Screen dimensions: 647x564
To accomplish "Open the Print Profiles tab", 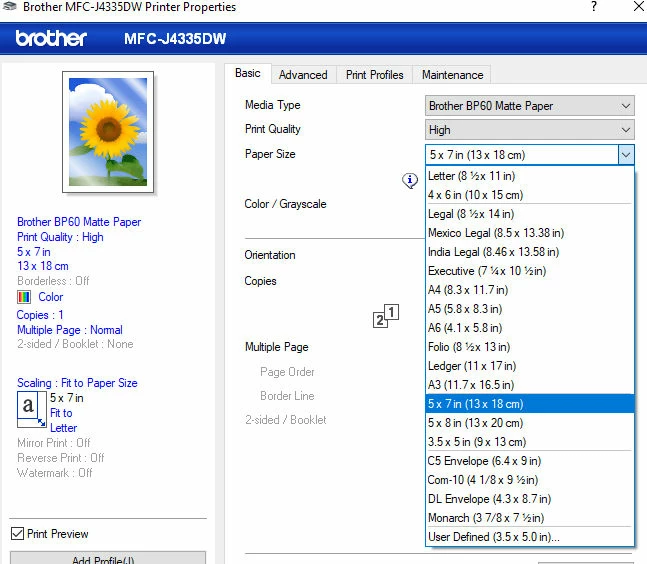I will click(375, 75).
